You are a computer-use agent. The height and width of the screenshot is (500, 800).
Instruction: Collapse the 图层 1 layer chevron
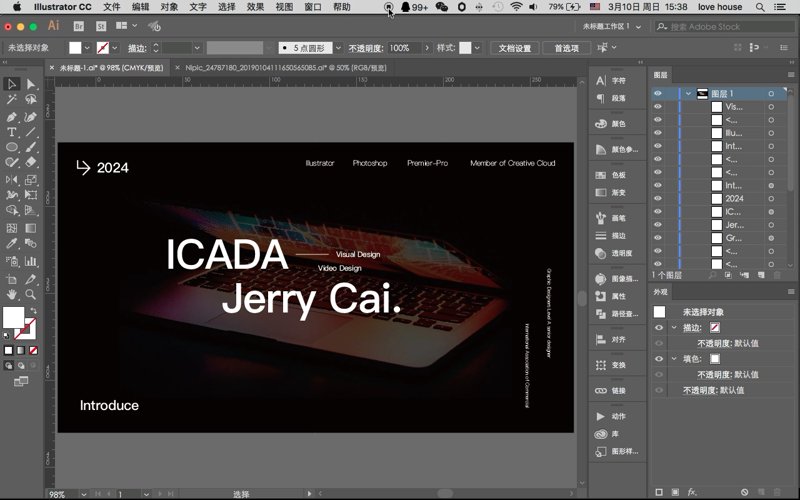click(x=688, y=93)
